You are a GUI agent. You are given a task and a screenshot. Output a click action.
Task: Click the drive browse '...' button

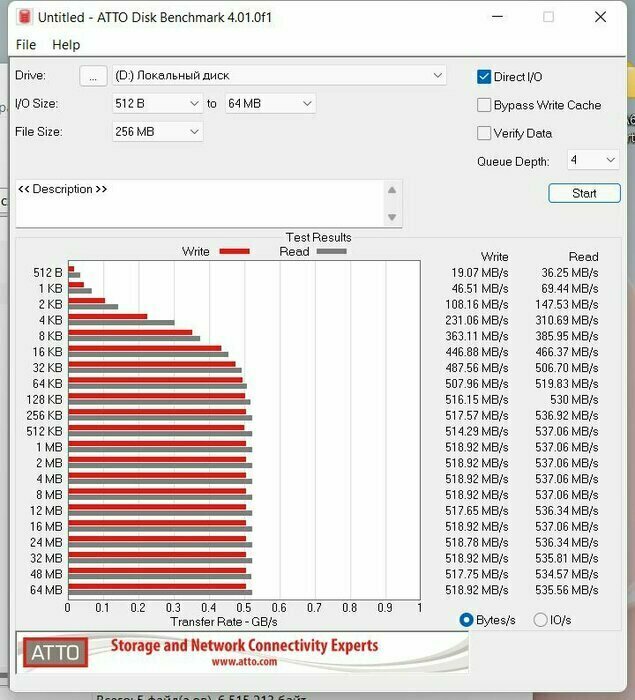[x=93, y=76]
